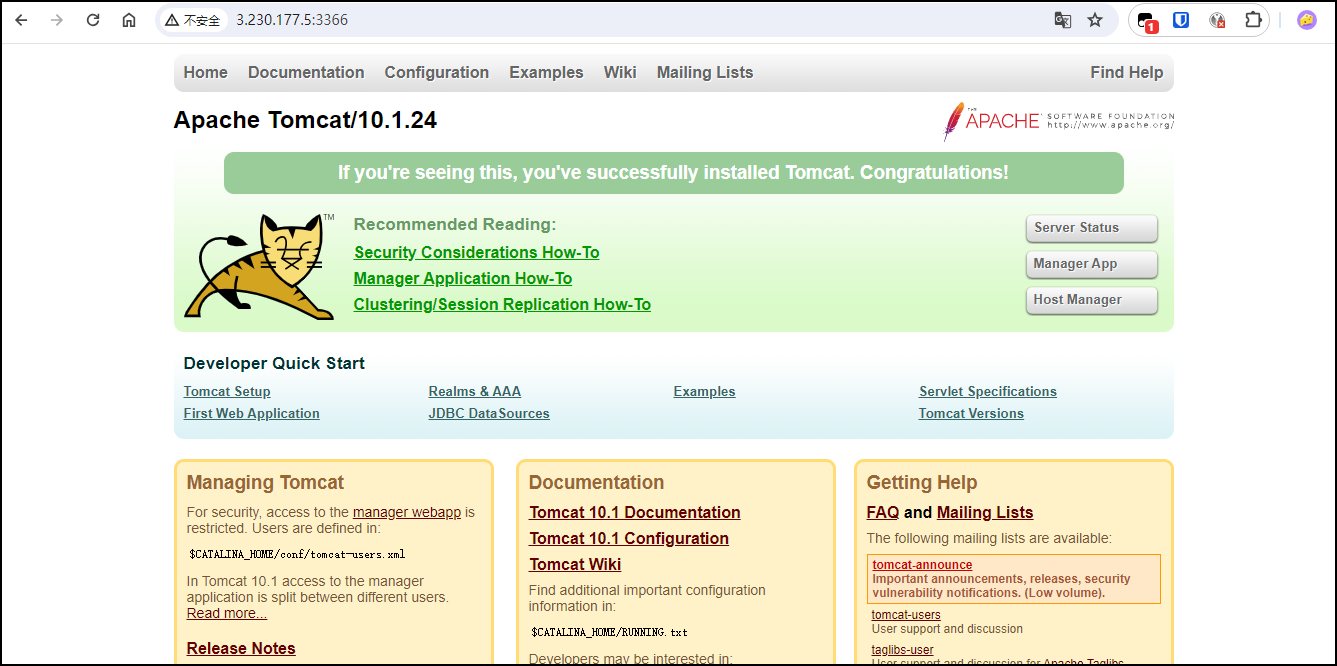
Task: Open Security Considerations How-To link
Action: point(477,252)
